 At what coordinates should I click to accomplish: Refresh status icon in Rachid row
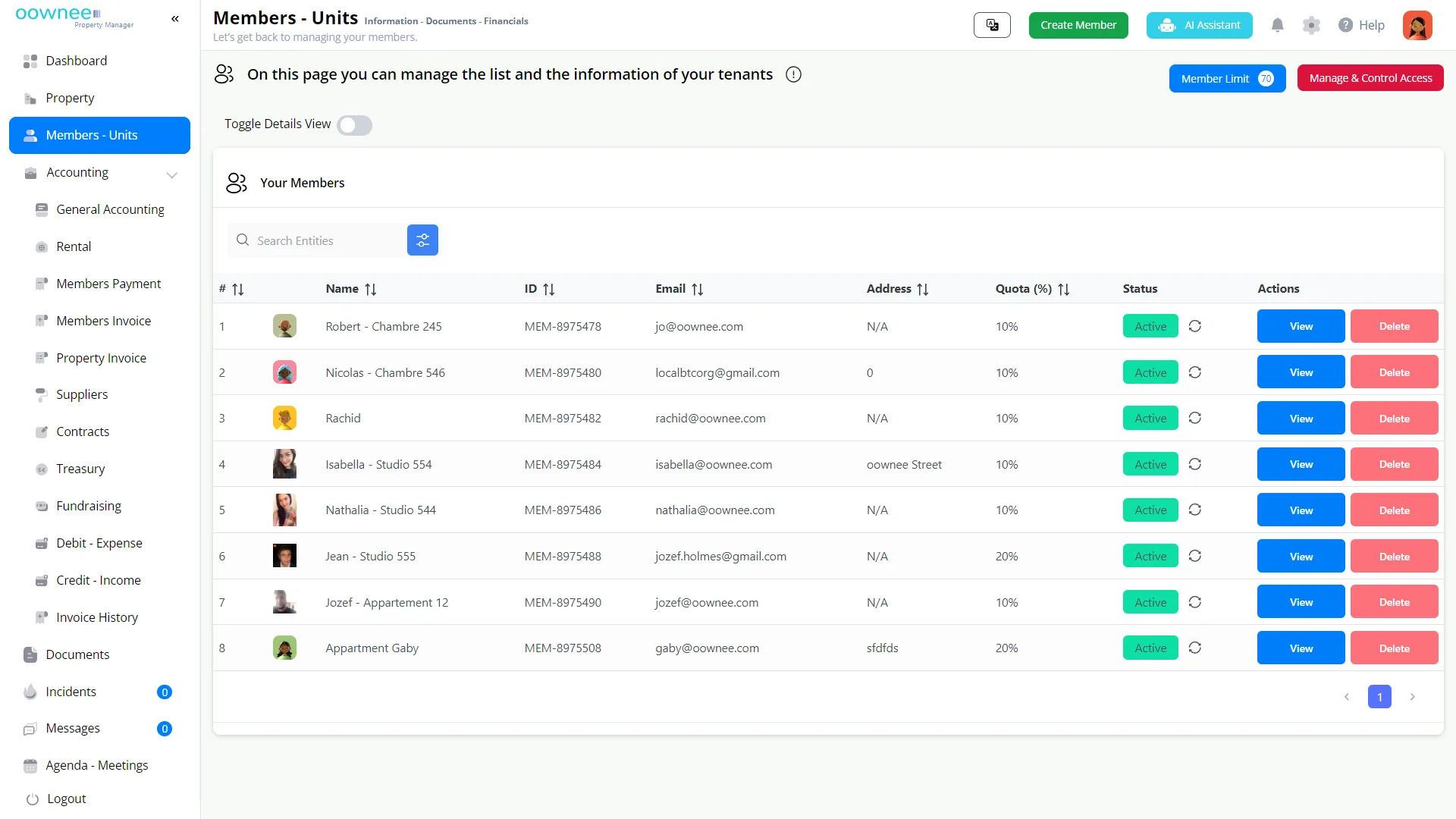1195,418
